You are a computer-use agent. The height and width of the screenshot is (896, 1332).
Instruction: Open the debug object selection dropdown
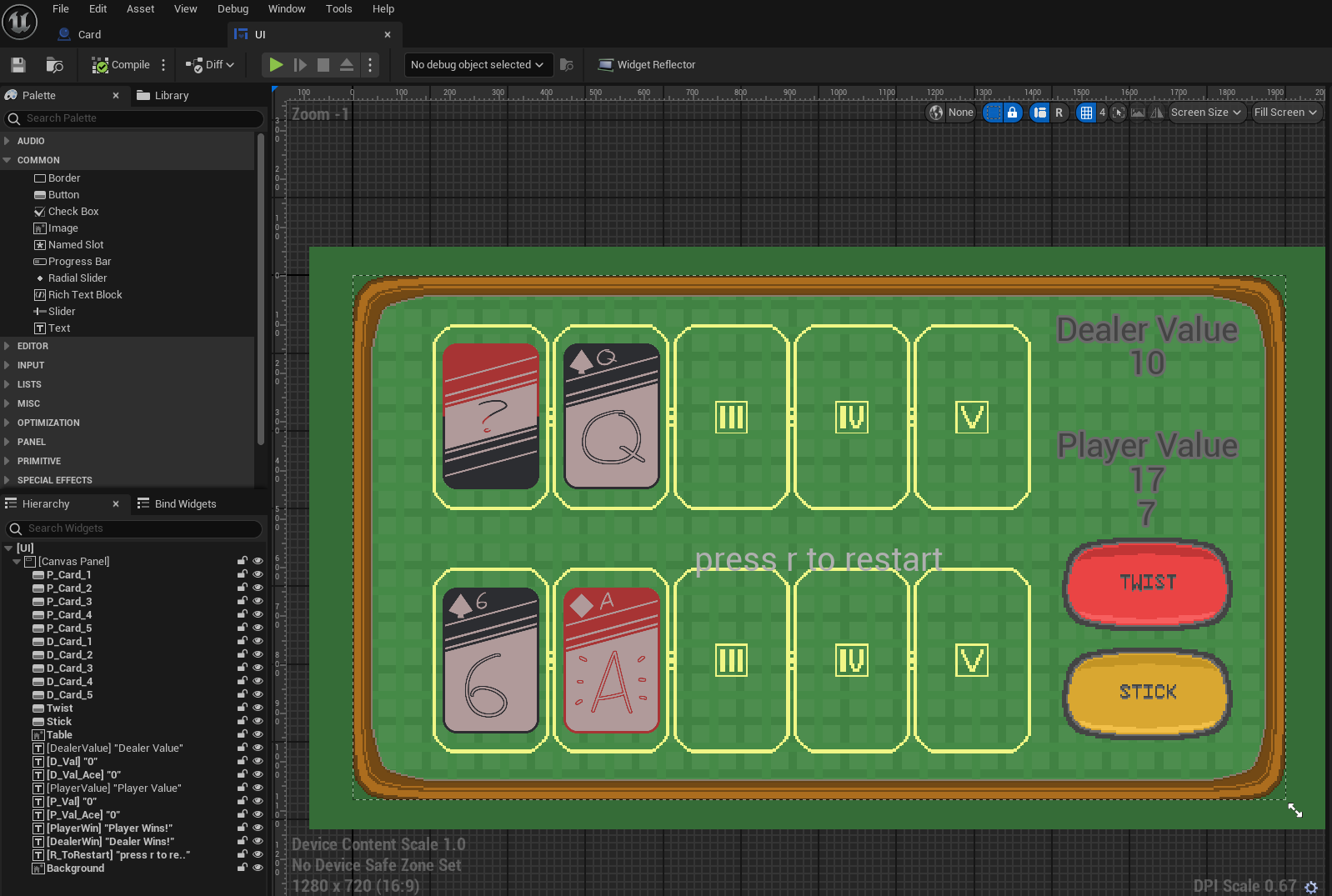(x=477, y=65)
